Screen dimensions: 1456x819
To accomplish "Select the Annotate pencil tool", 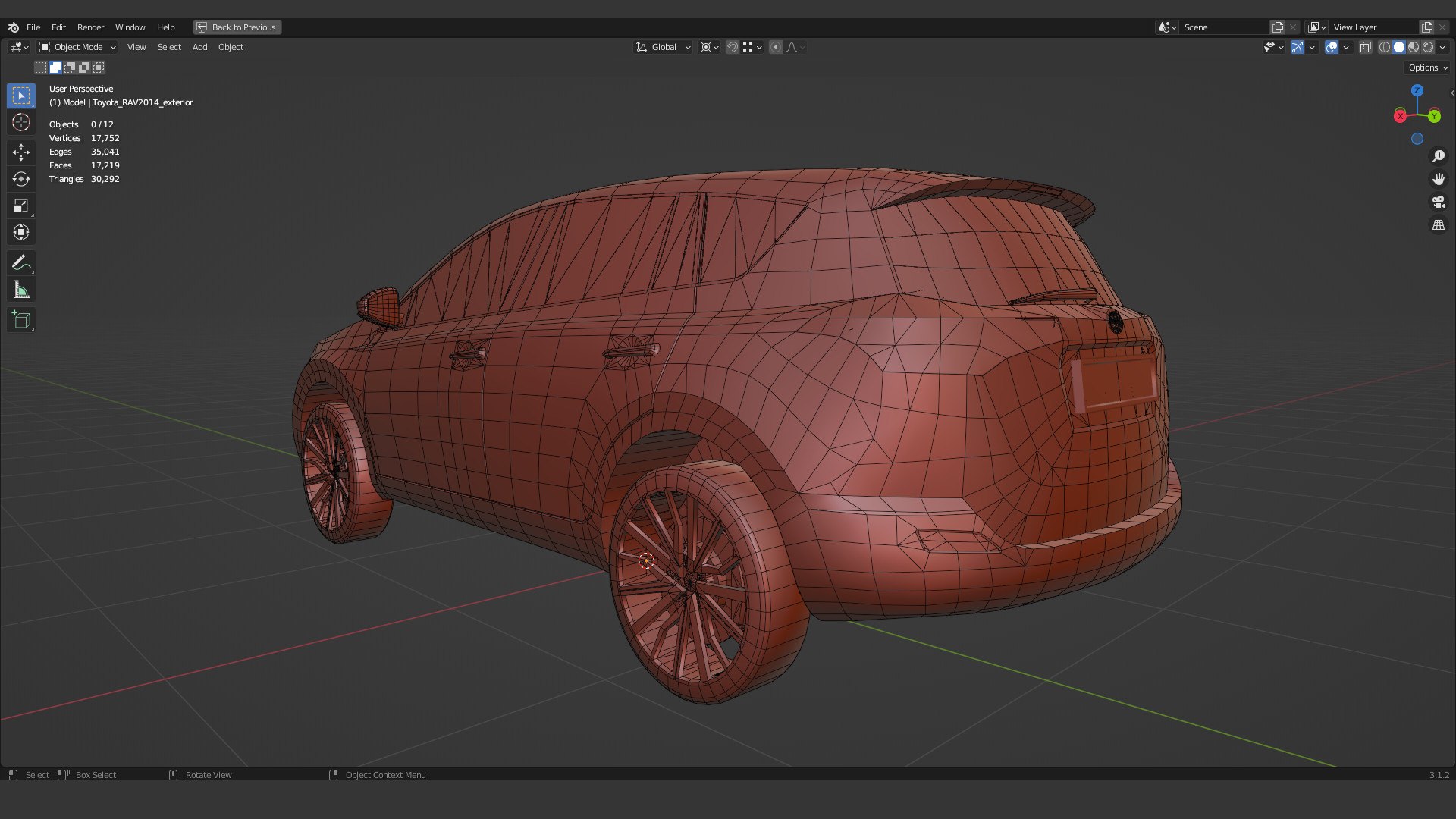I will click(21, 263).
